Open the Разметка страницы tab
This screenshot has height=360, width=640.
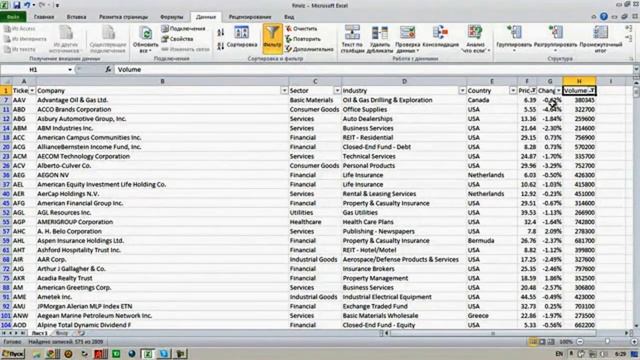click(x=123, y=17)
